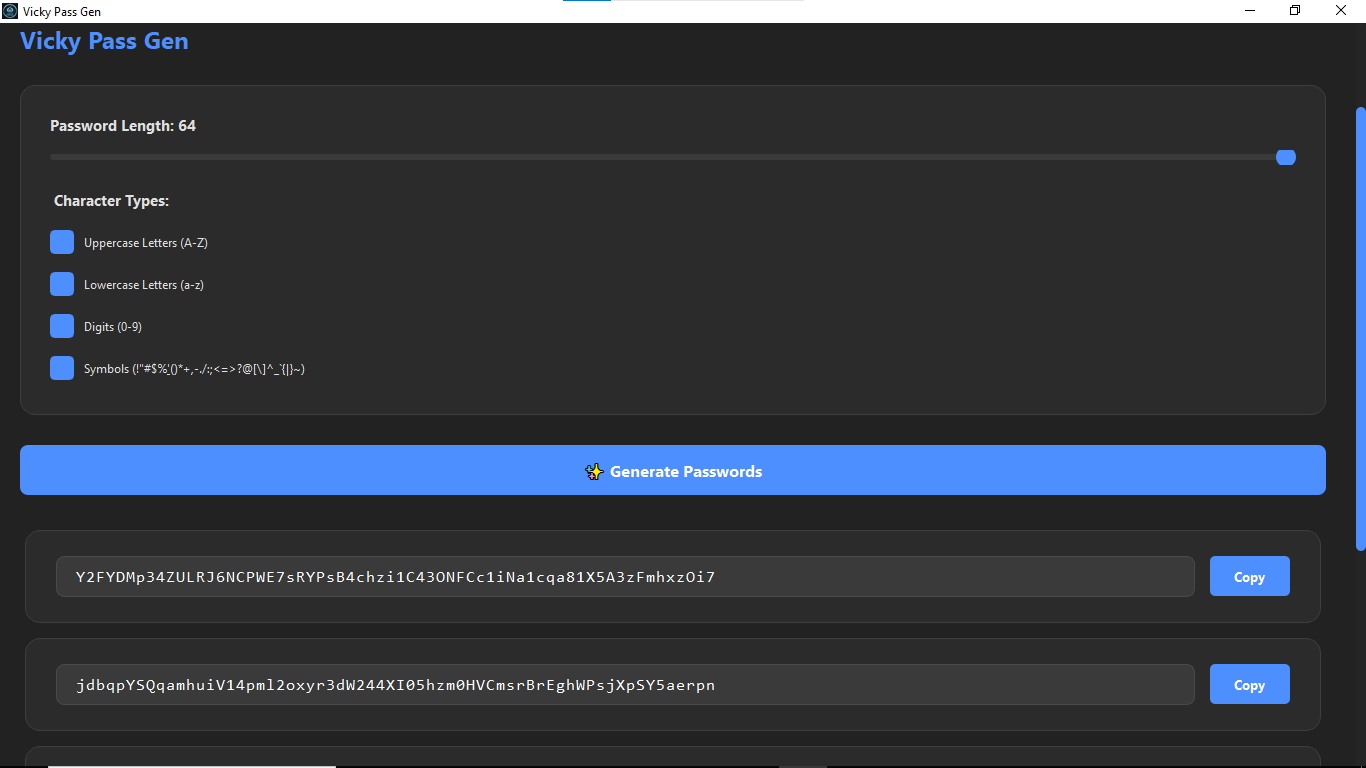Click the Vicky Pass Gen title bar icon
Screen dimensions: 1366x768
click(10, 11)
